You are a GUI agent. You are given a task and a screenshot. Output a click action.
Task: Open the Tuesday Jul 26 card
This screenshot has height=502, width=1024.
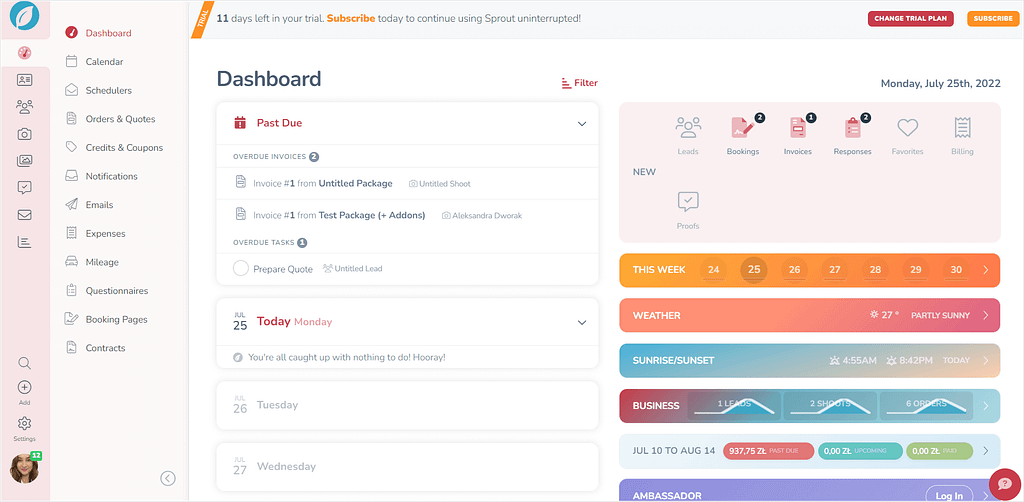pos(407,405)
